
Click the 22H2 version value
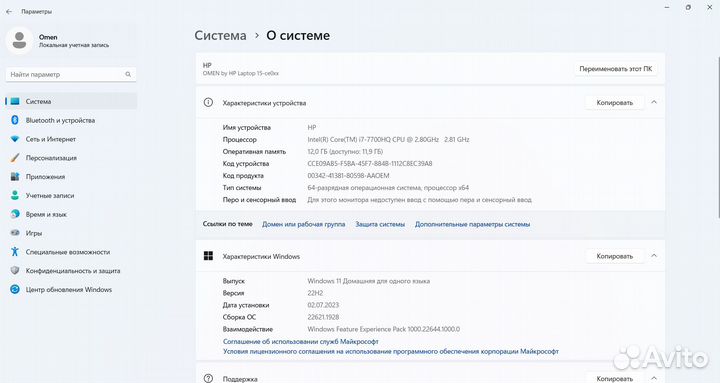click(315, 293)
